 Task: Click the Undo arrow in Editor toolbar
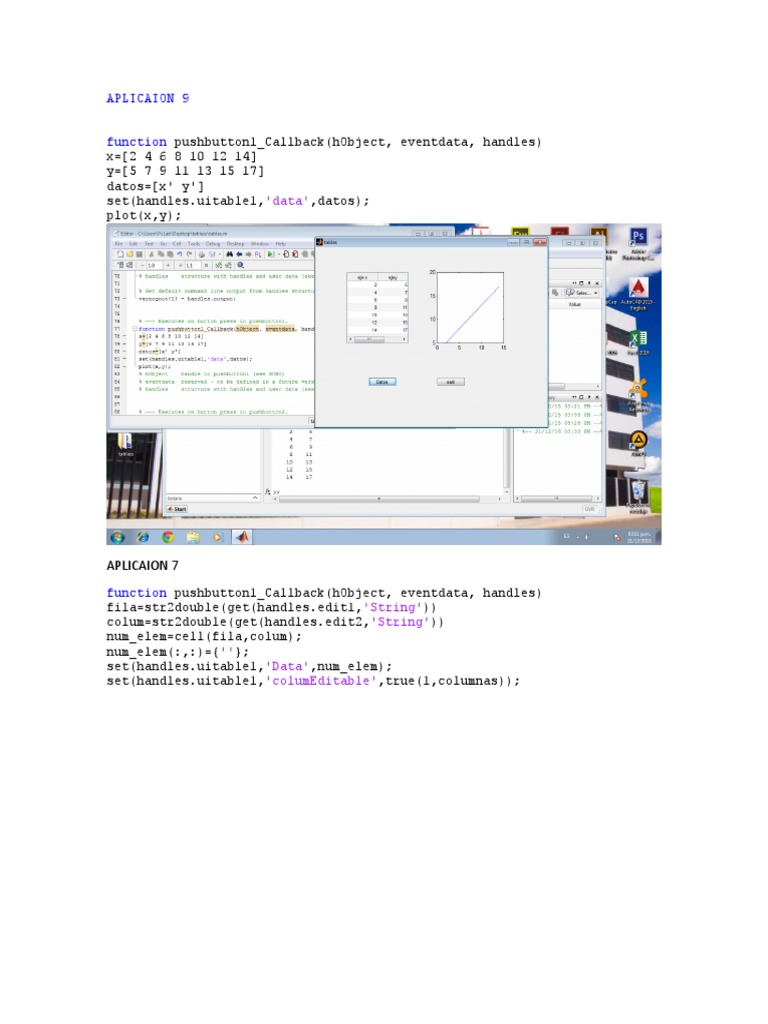pos(180,254)
